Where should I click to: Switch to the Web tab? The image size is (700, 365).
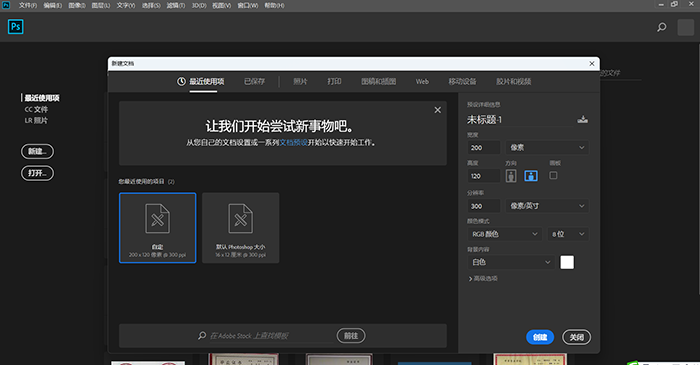click(x=422, y=81)
